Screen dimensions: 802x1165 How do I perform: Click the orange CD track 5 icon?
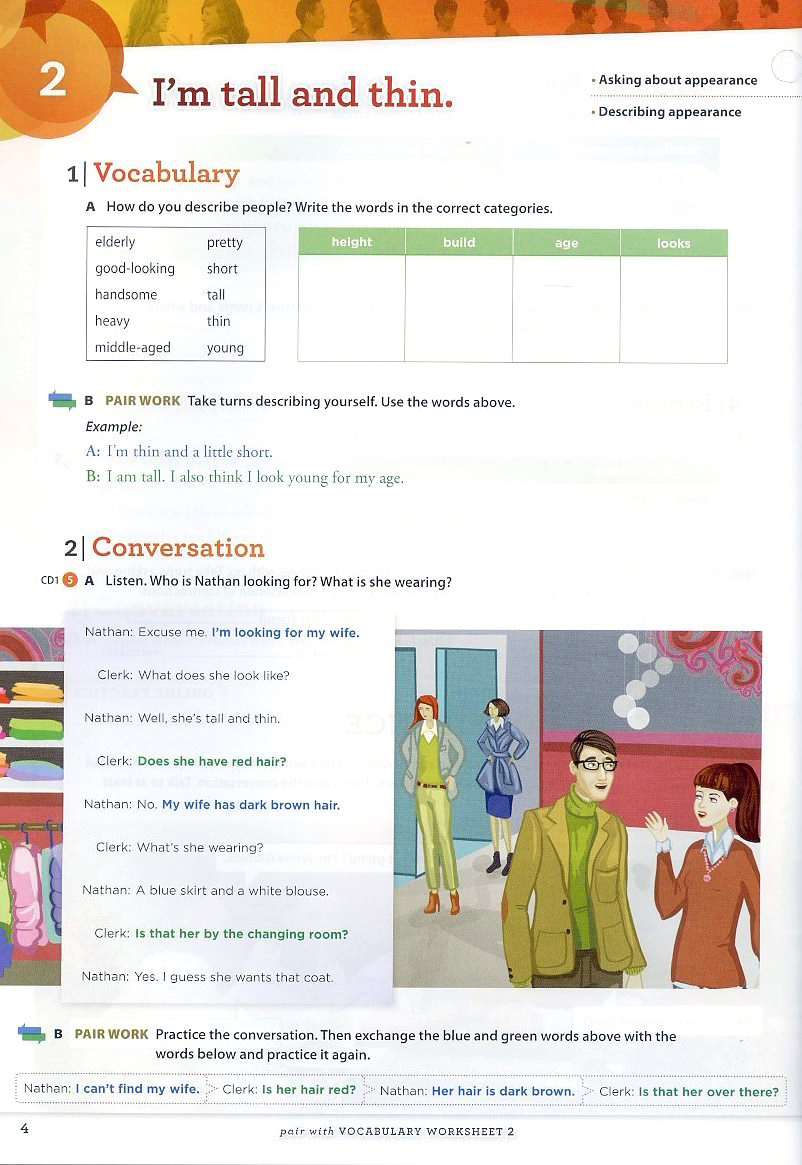point(70,580)
